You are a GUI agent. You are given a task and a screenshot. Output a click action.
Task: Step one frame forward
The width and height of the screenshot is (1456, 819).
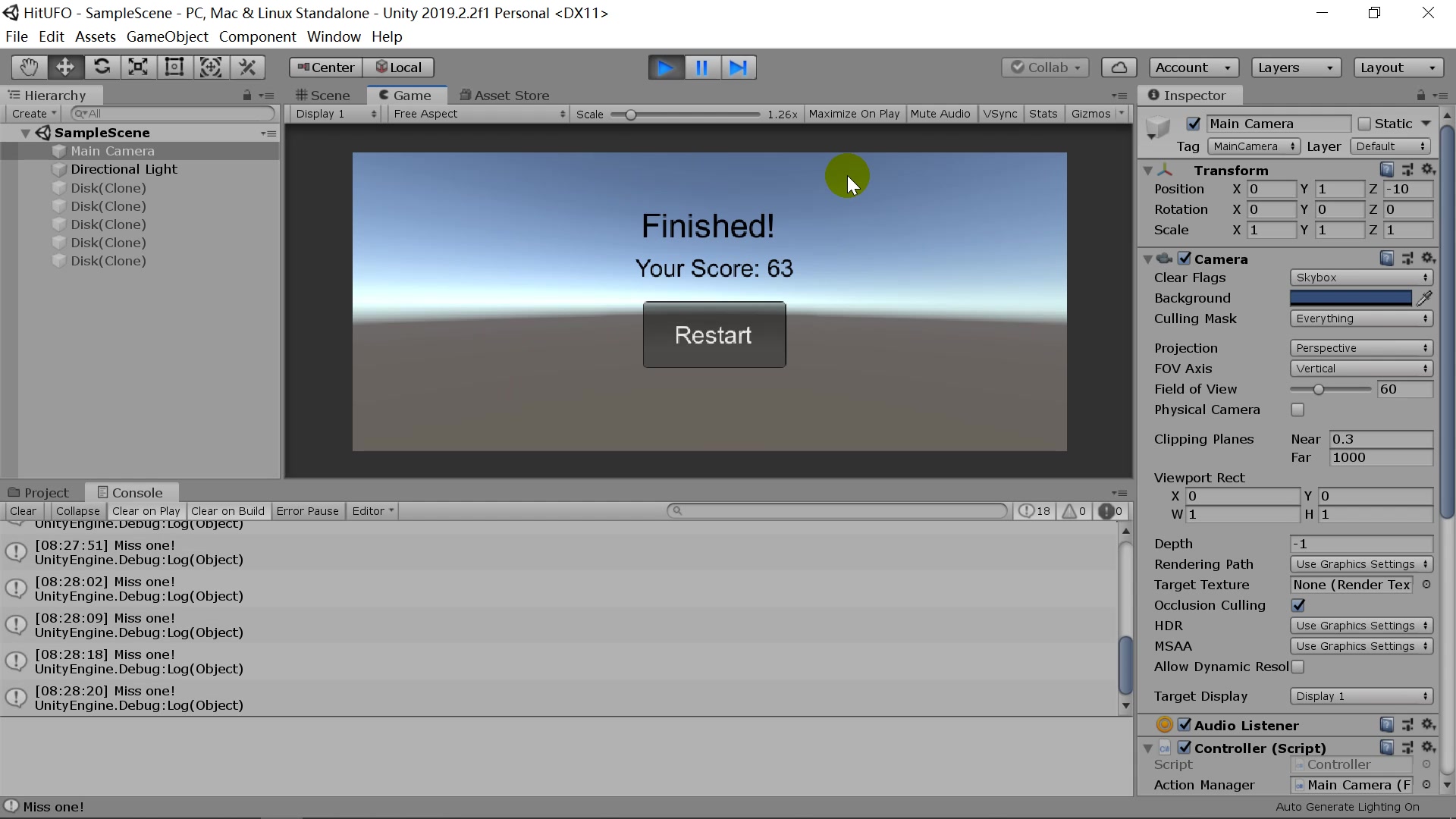[739, 67]
